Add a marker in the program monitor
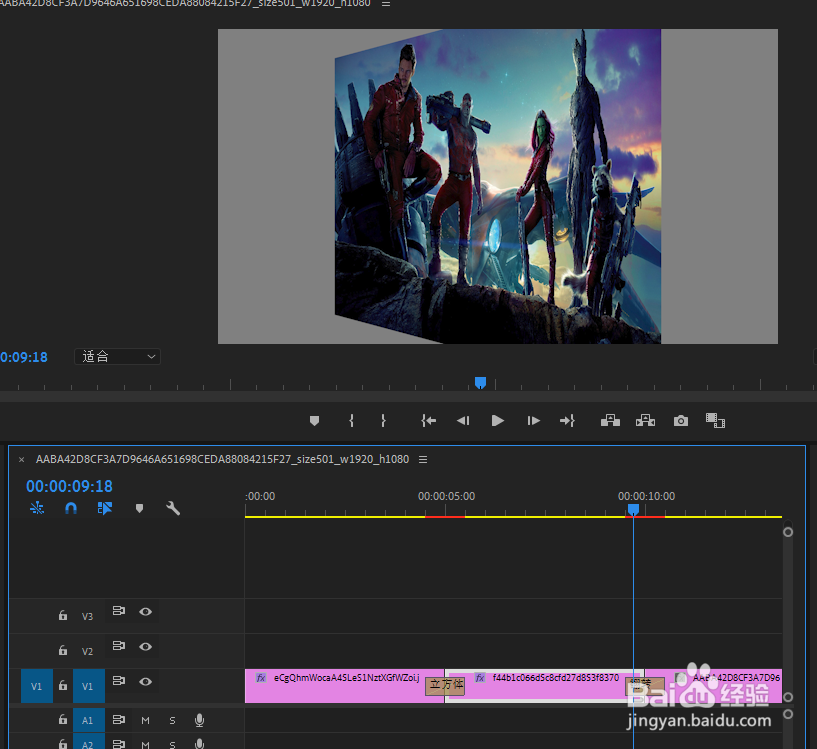The width and height of the screenshot is (817, 749). point(314,421)
